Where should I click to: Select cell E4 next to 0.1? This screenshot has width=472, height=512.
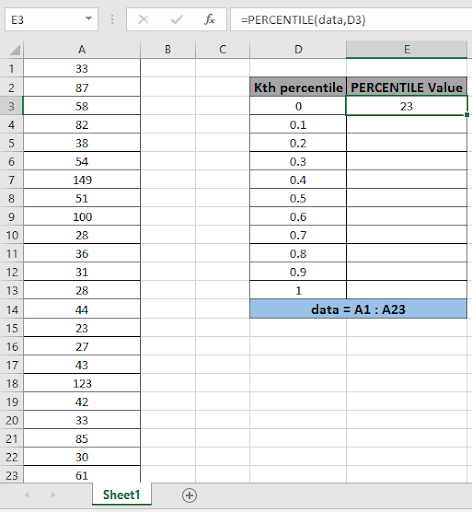[407, 125]
